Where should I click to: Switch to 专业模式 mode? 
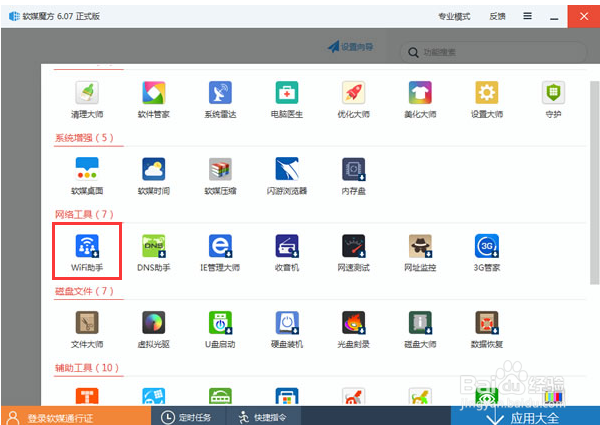coord(454,16)
